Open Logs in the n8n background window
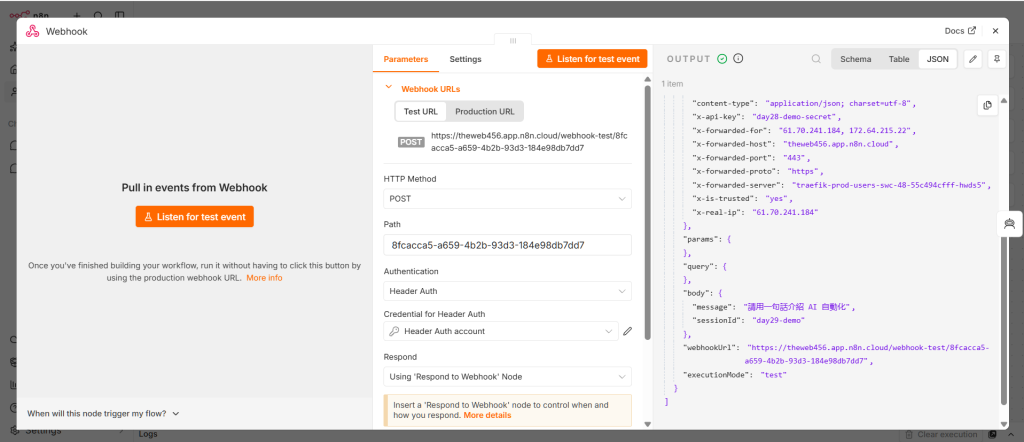The width and height of the screenshot is (1024, 442). (x=148, y=434)
